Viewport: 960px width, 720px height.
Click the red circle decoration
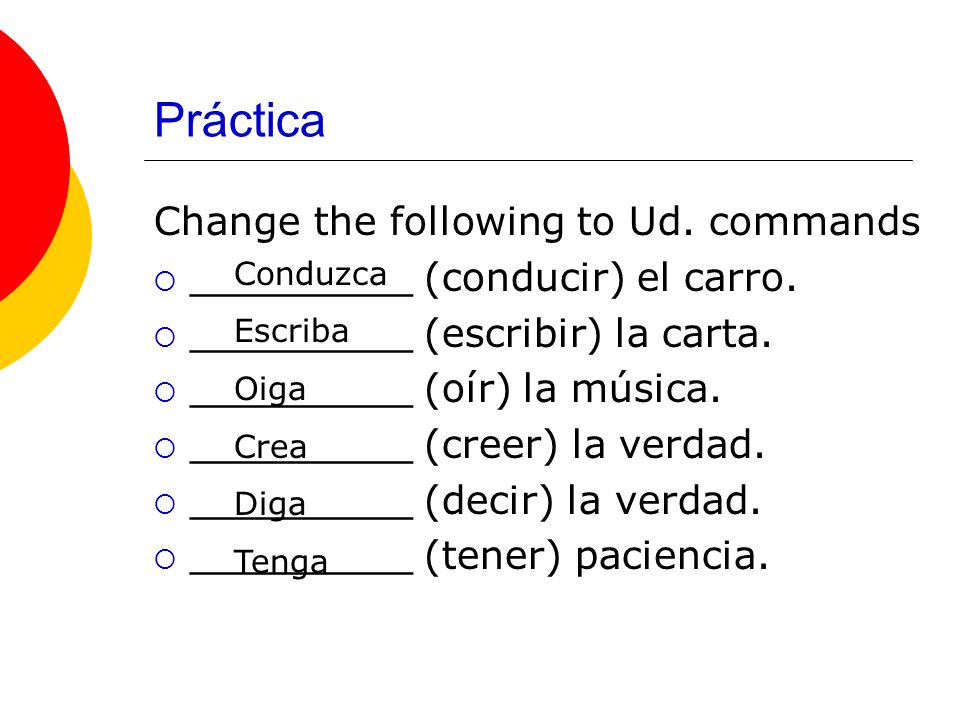[x=31, y=165]
